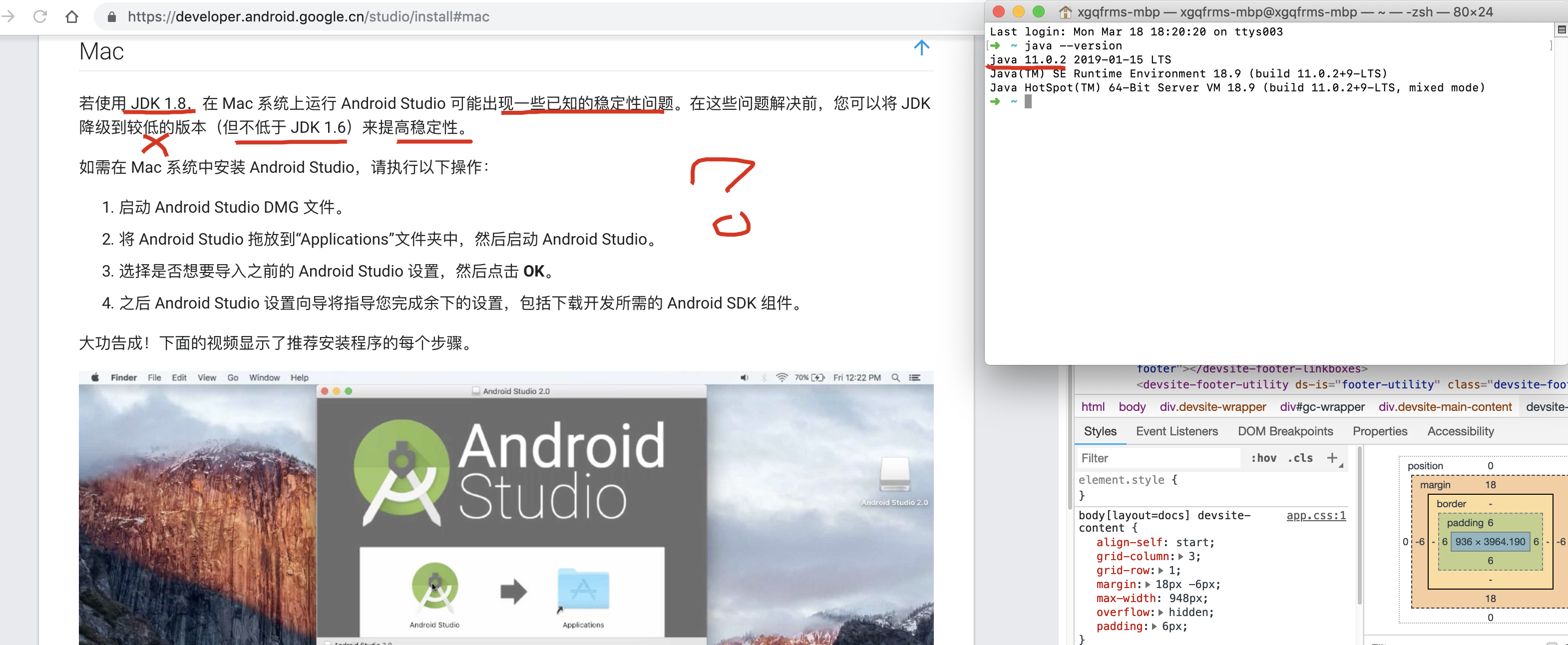Click the Android Studio app icon in installer
Image resolution: width=1568 pixels, height=645 pixels.
pos(434,586)
